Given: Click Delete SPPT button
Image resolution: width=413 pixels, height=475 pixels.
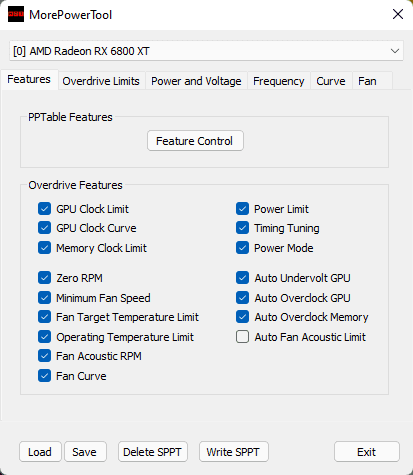Looking at the screenshot, I should point(153,452).
